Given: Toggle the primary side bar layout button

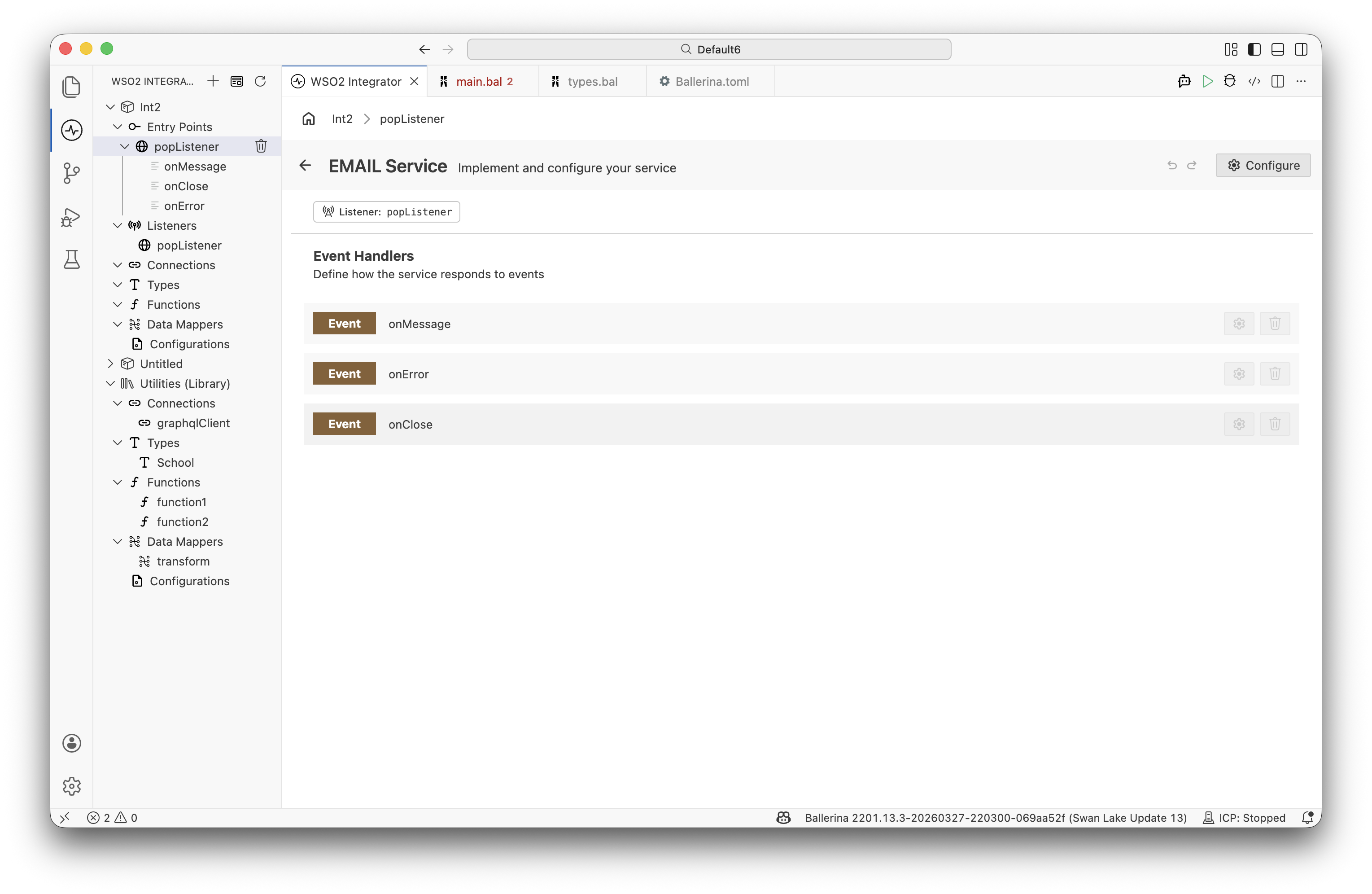Looking at the screenshot, I should pyautogui.click(x=1254, y=50).
